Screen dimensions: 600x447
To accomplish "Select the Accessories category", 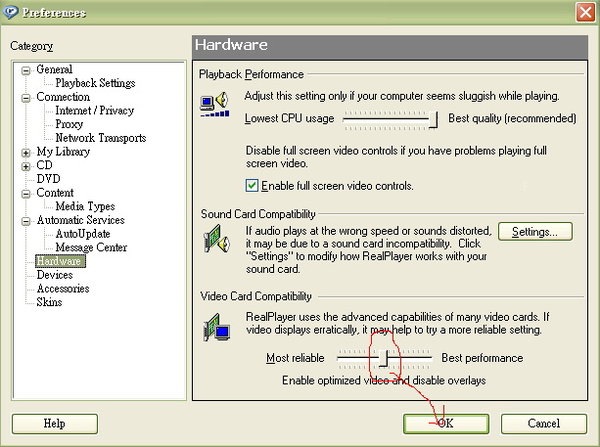I will 63,289.
